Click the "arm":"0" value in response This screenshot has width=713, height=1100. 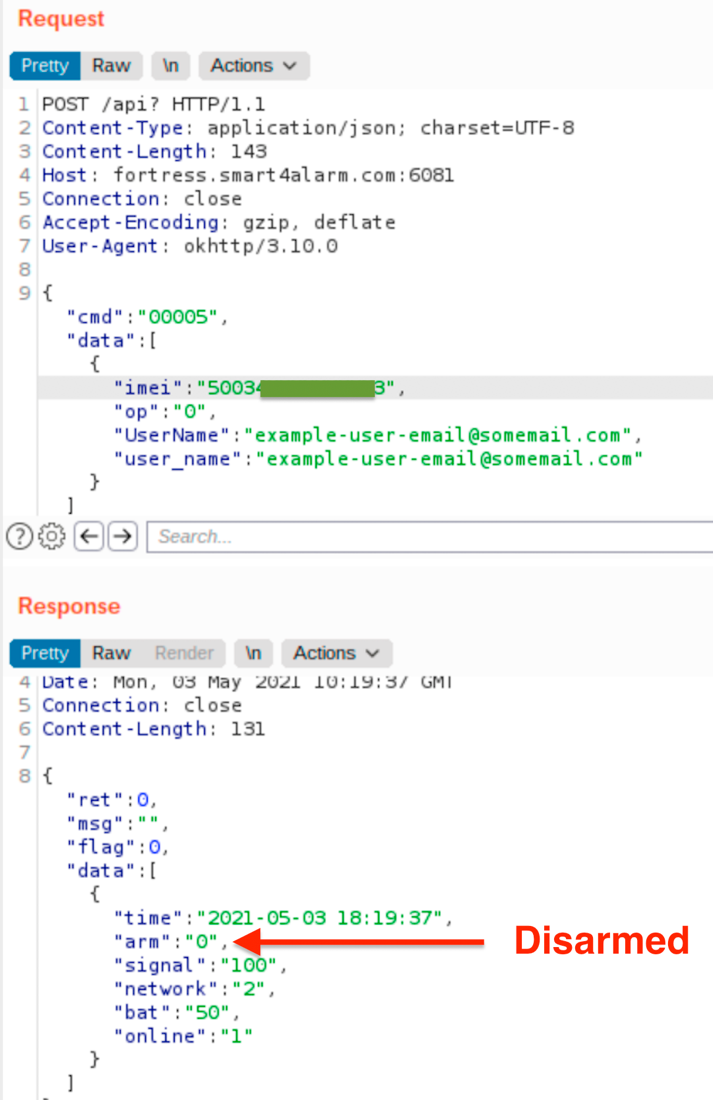click(x=205, y=941)
